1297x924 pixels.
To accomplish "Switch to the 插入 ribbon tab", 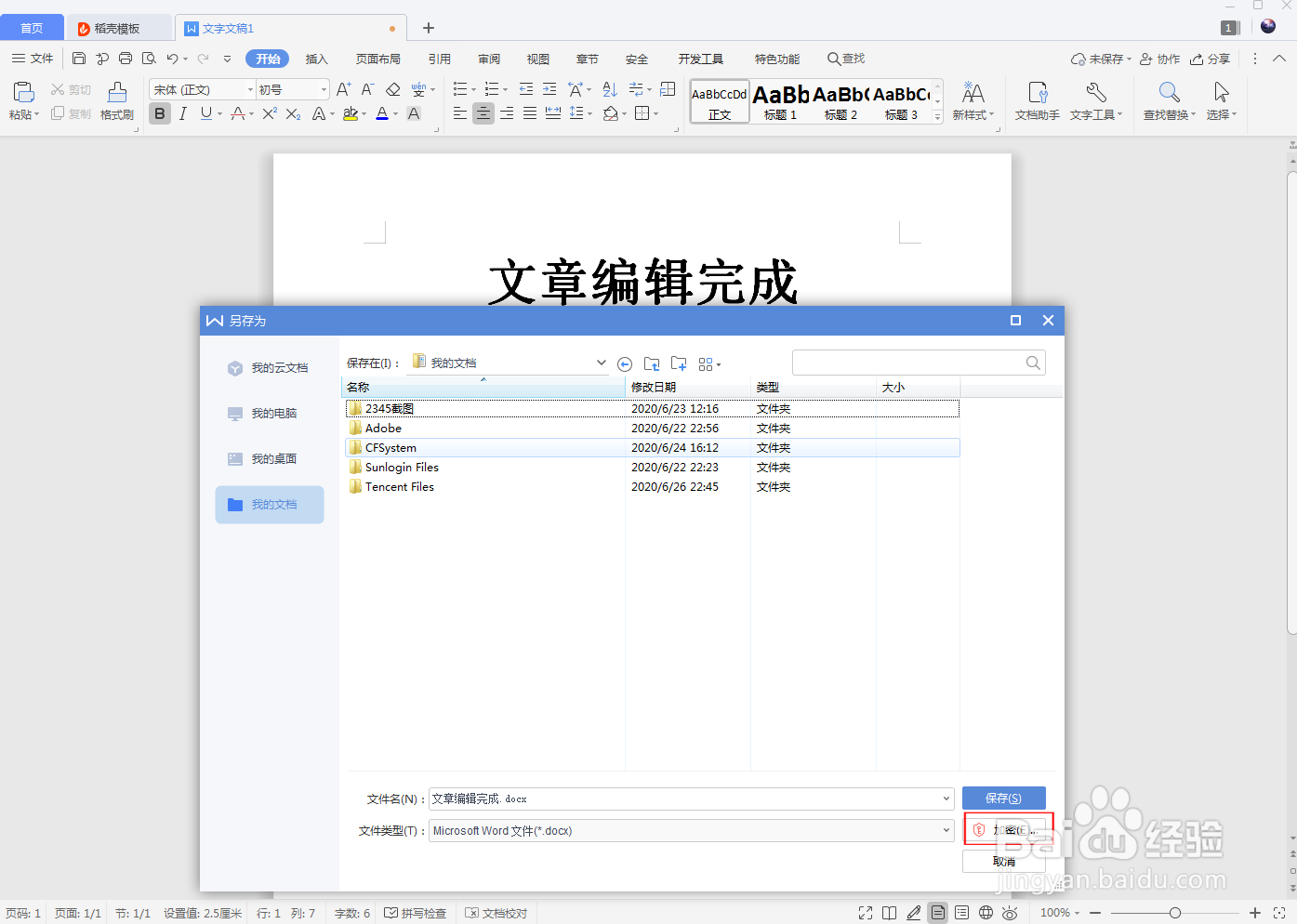I will [317, 58].
